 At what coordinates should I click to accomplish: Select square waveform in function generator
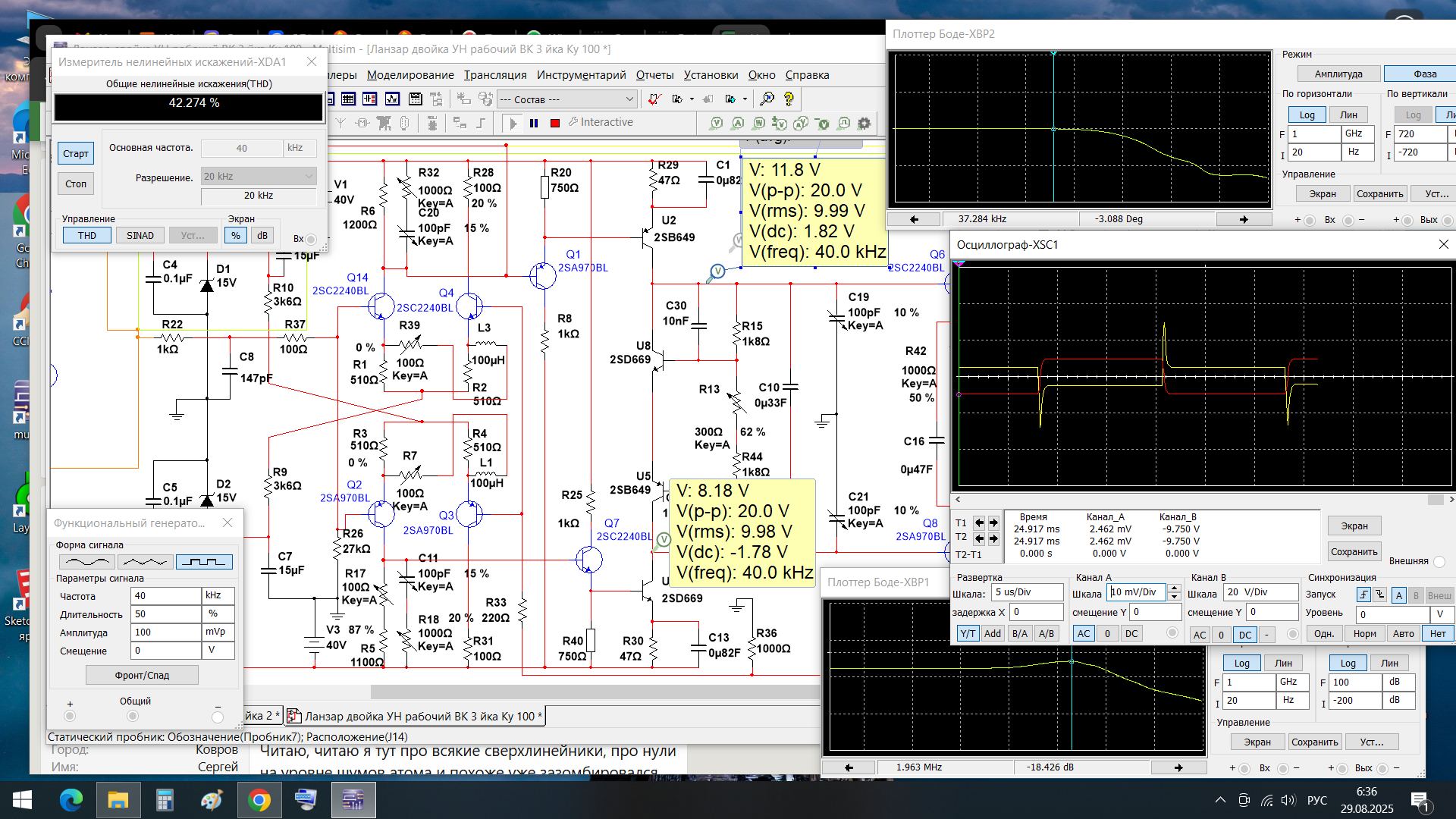point(204,562)
